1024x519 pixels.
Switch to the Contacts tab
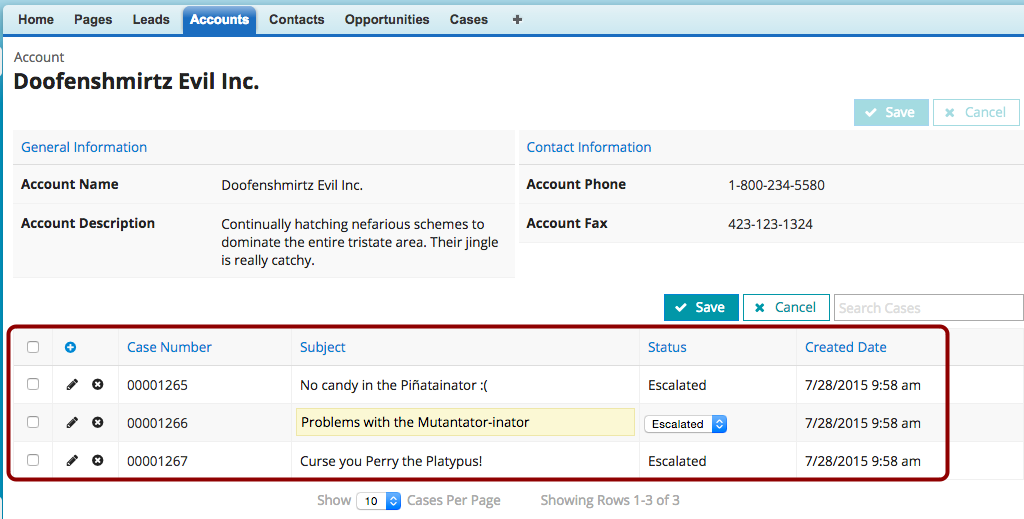coord(297,20)
